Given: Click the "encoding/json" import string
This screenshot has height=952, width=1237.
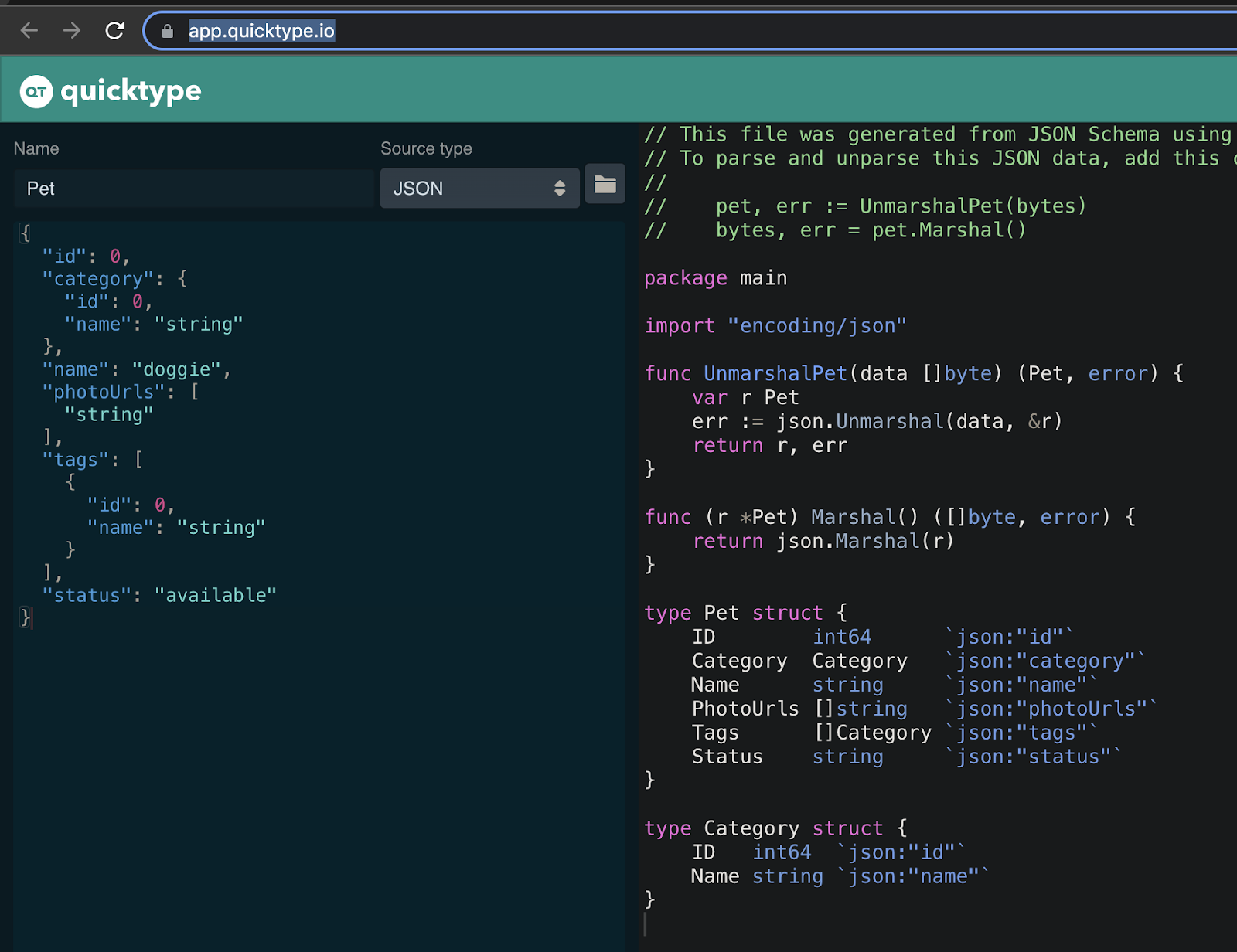Looking at the screenshot, I should pyautogui.click(x=816, y=326).
